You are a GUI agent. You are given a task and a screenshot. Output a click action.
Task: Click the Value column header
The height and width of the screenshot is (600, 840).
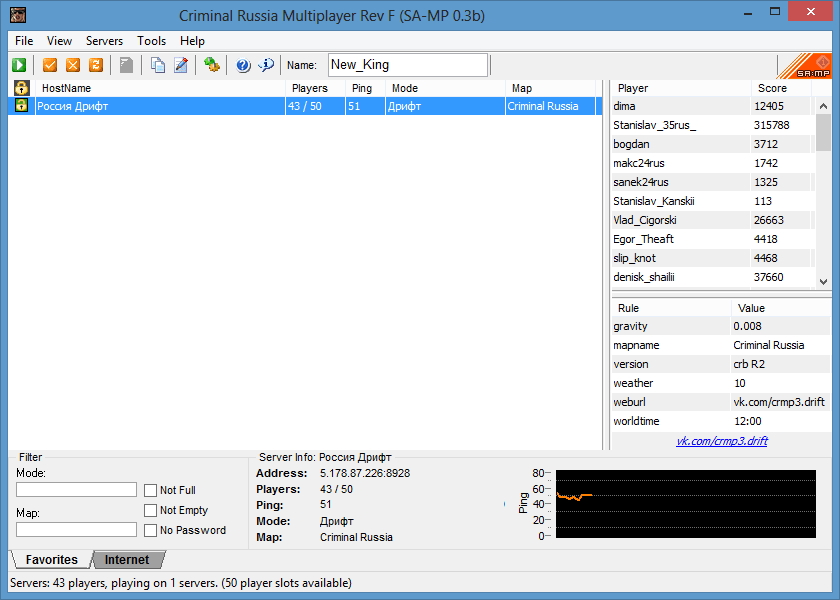click(x=781, y=308)
